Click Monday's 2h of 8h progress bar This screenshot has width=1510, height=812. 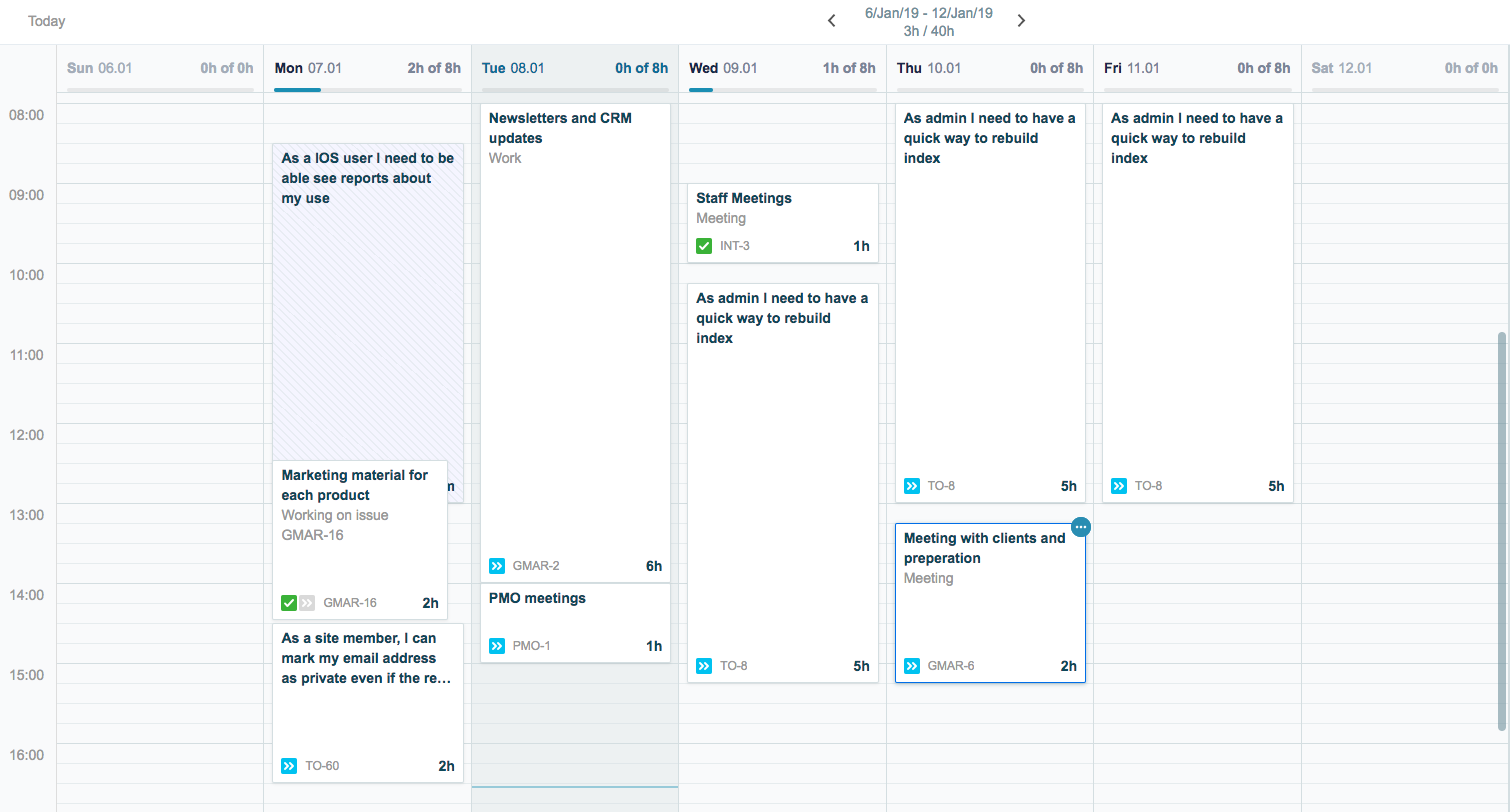367,90
